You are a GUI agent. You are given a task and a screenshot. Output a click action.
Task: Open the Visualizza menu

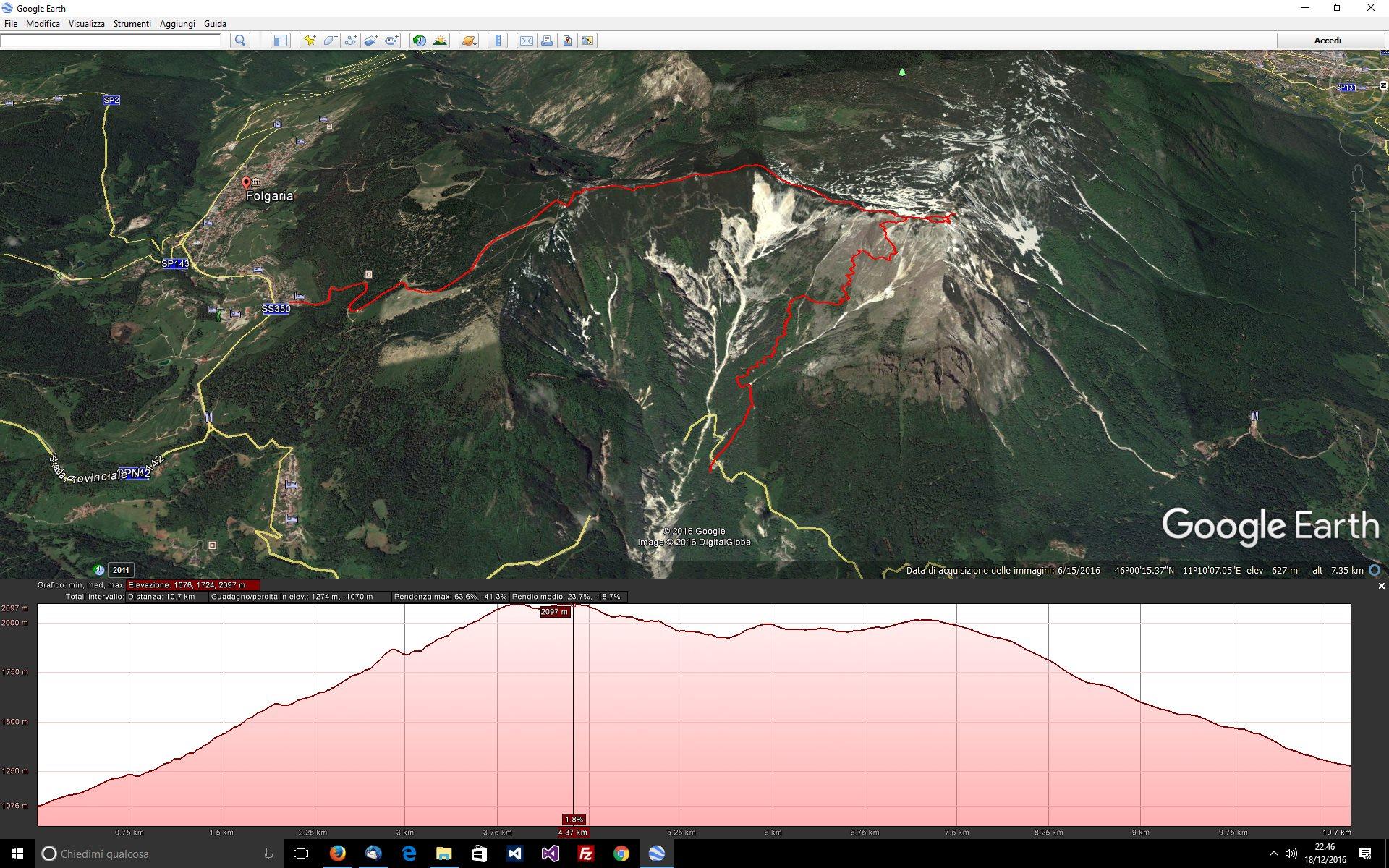pyautogui.click(x=87, y=24)
